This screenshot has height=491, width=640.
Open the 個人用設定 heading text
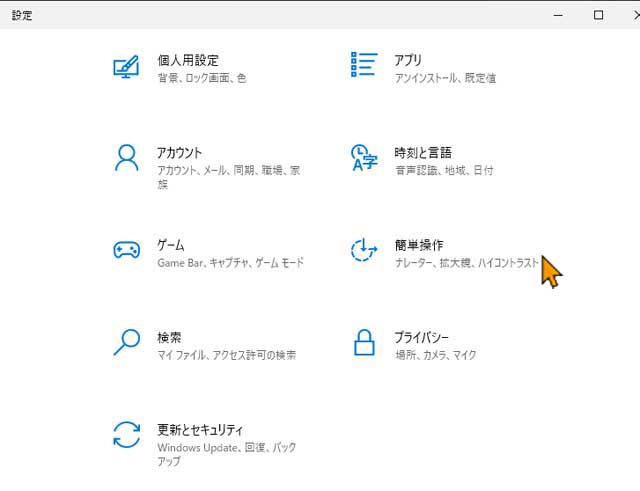(188, 60)
